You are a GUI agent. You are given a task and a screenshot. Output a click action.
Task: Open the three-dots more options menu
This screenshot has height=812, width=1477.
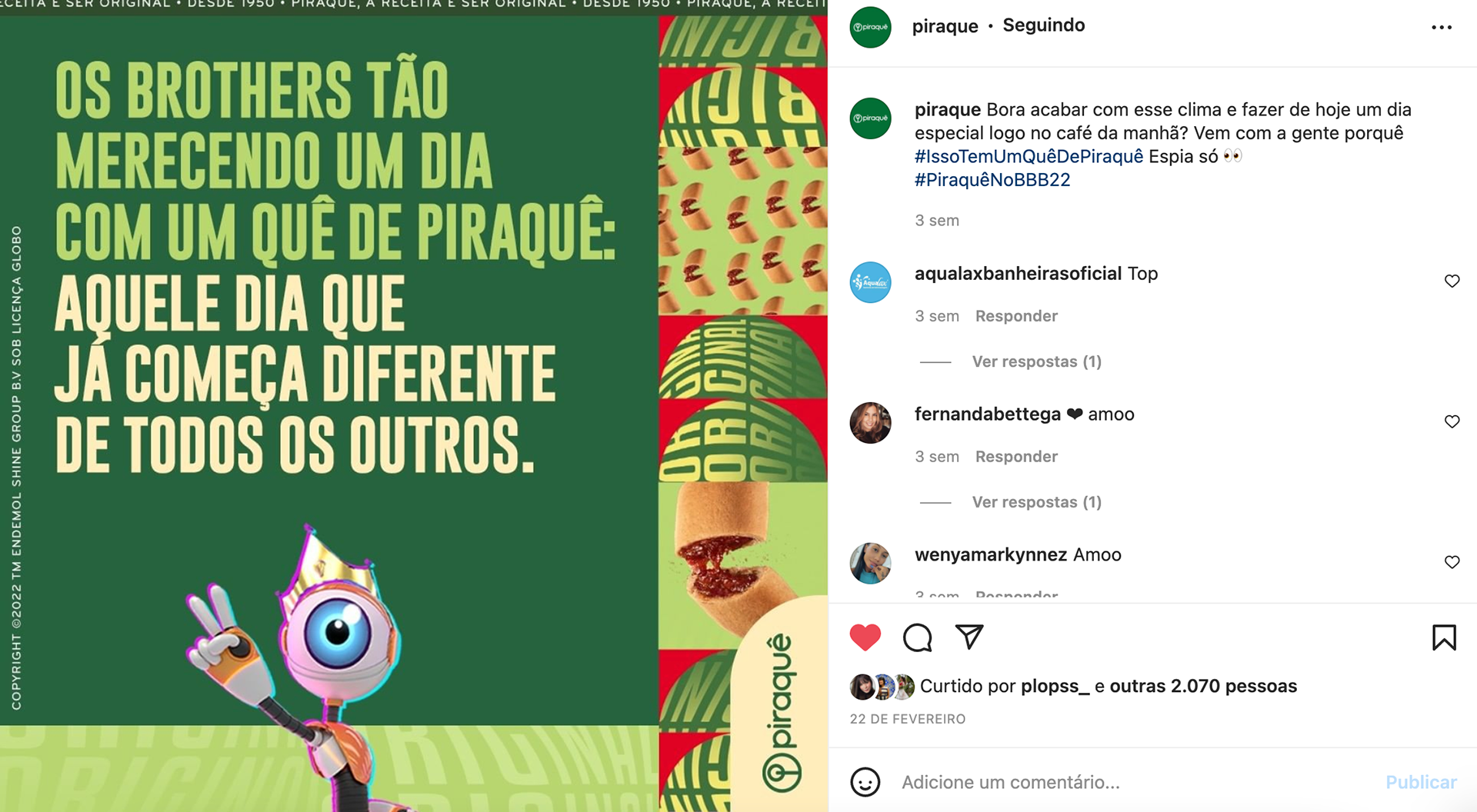1442,27
